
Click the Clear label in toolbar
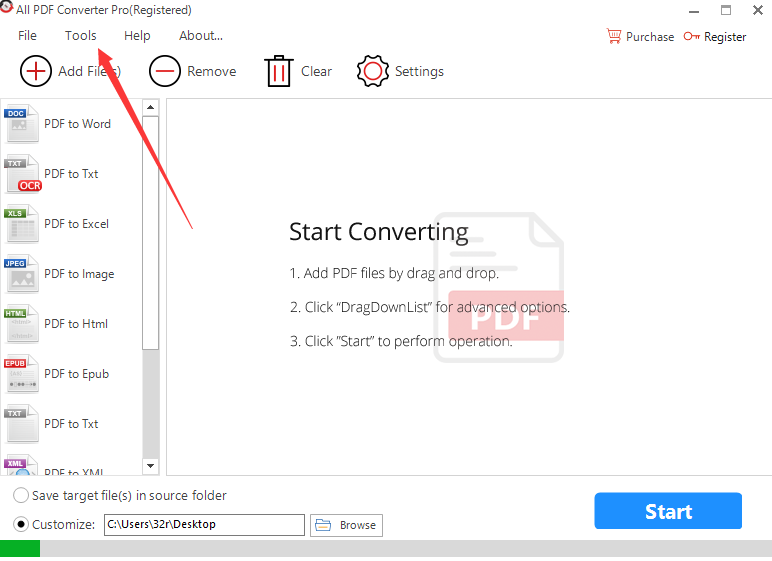(x=317, y=71)
